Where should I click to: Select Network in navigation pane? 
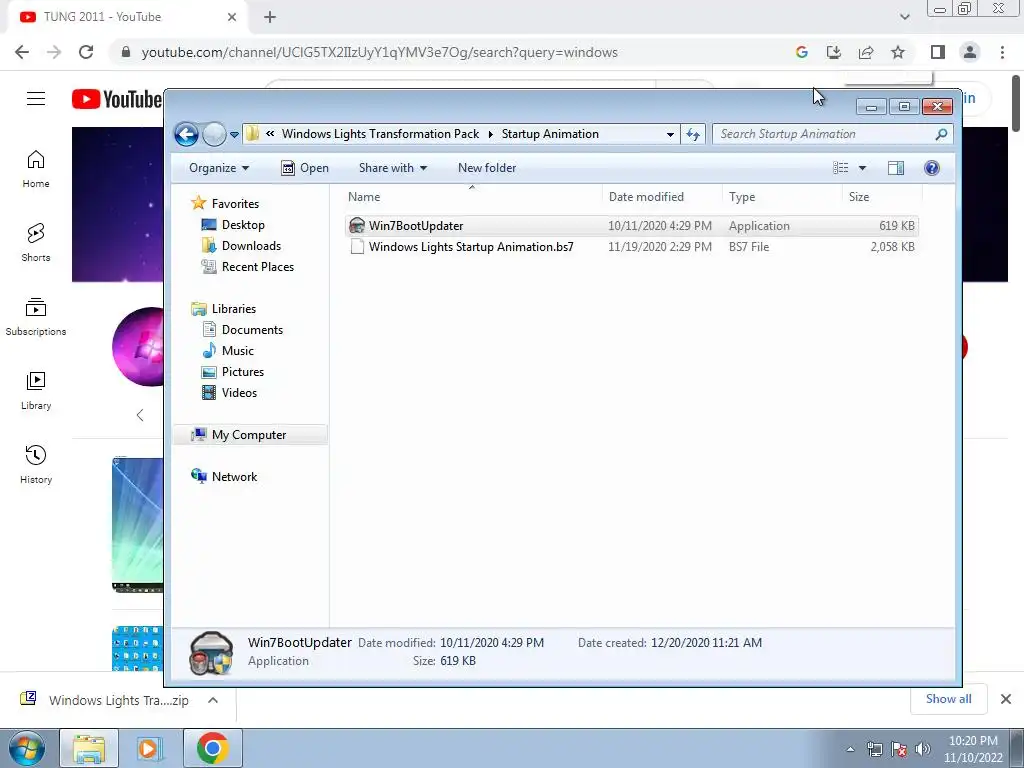(x=224, y=477)
